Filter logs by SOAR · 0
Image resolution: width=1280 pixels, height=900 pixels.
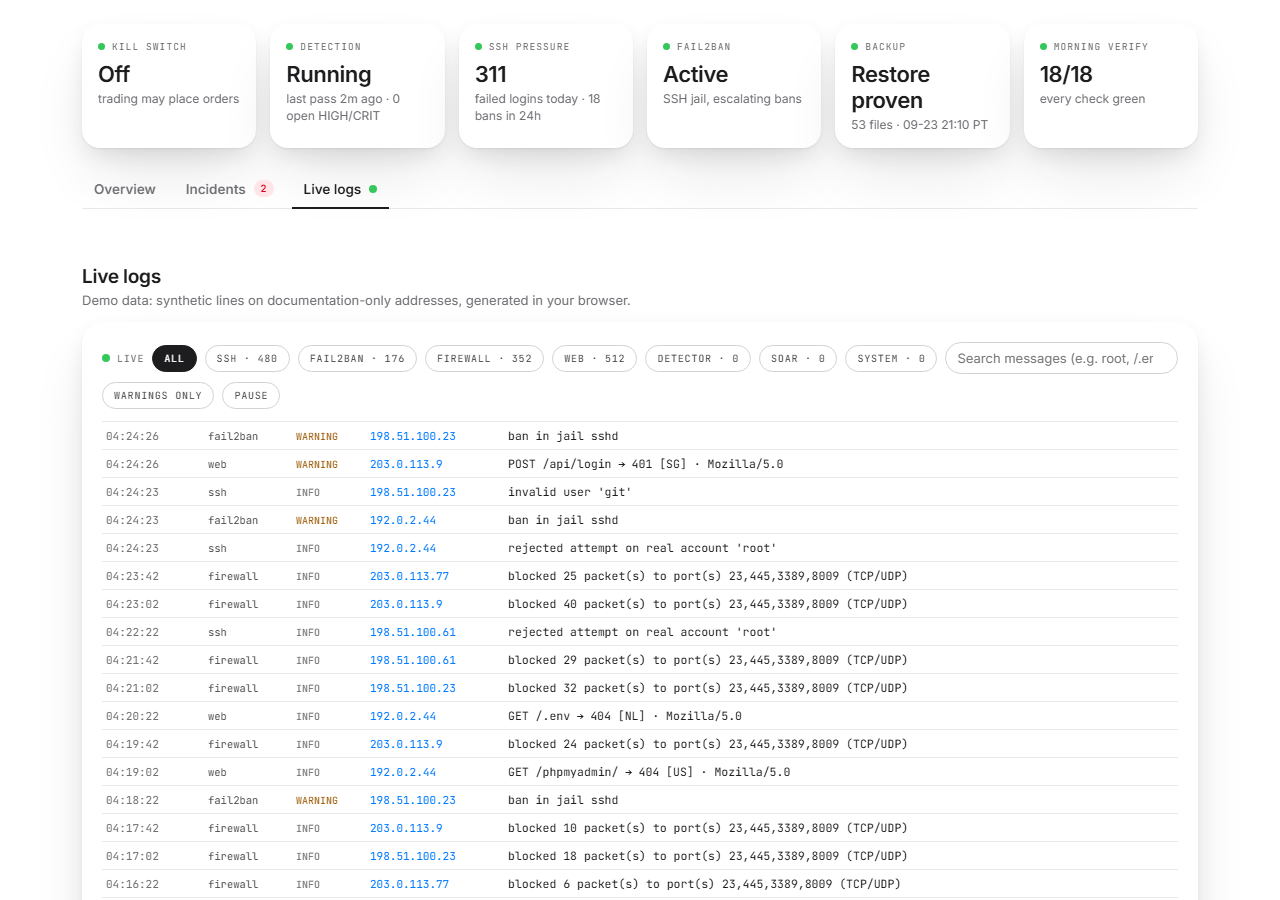(798, 358)
